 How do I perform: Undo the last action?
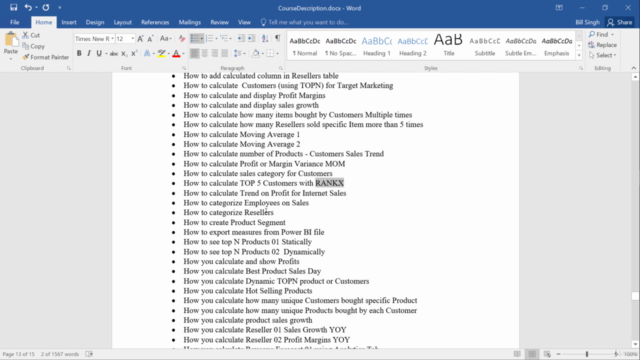28,7
